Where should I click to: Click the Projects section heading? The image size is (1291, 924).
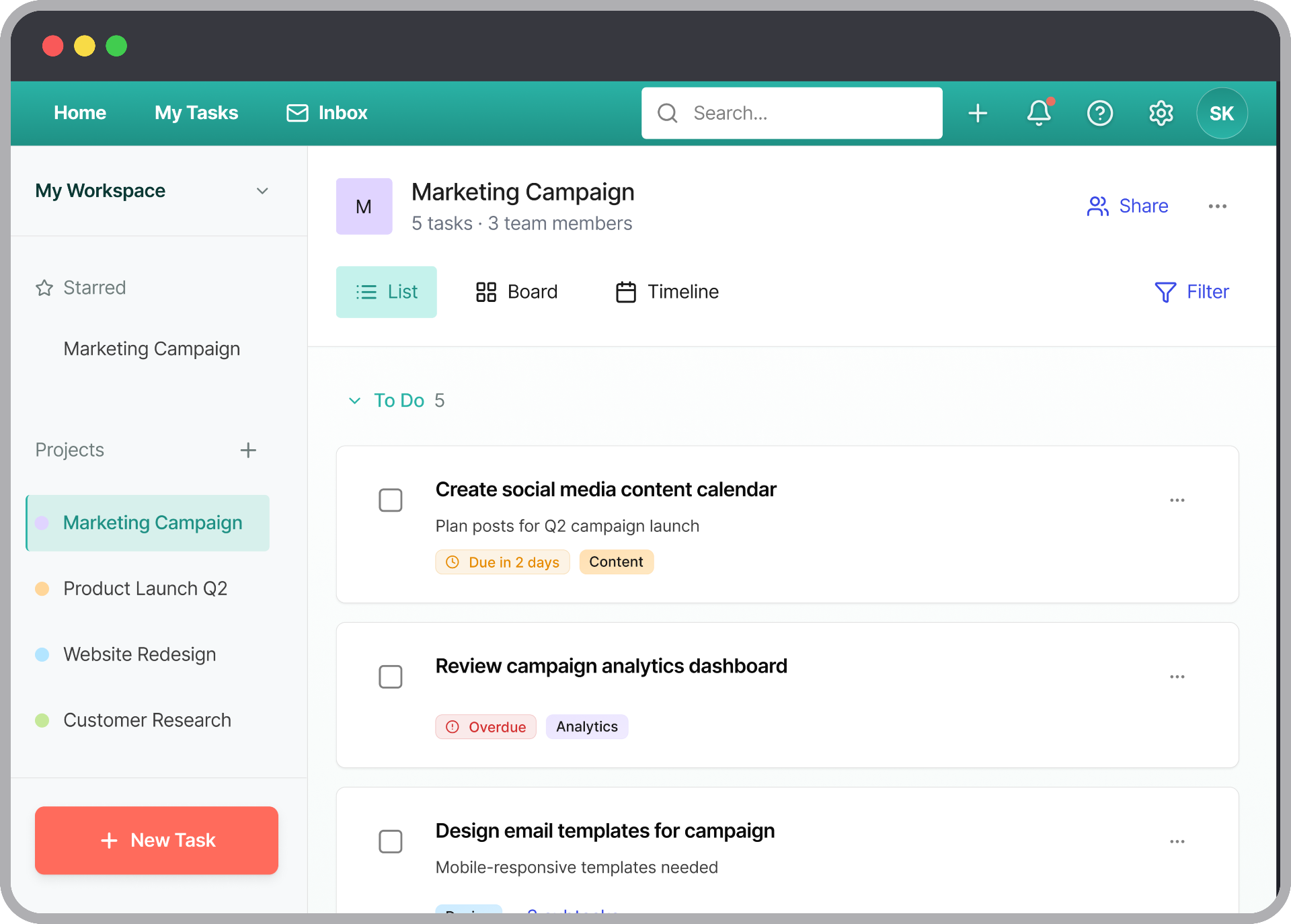click(70, 450)
